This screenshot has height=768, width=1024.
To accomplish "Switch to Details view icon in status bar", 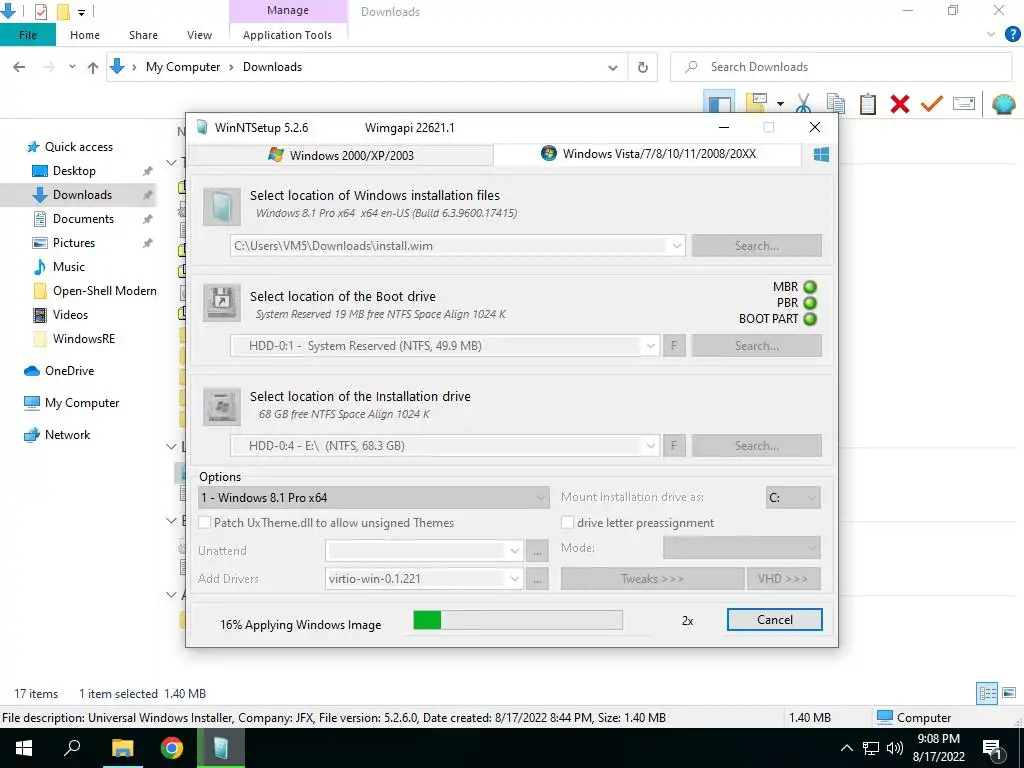I will click(987, 693).
